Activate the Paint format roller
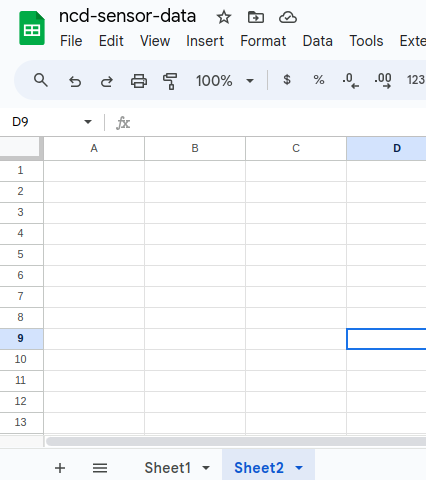The image size is (426, 480). pos(170,81)
